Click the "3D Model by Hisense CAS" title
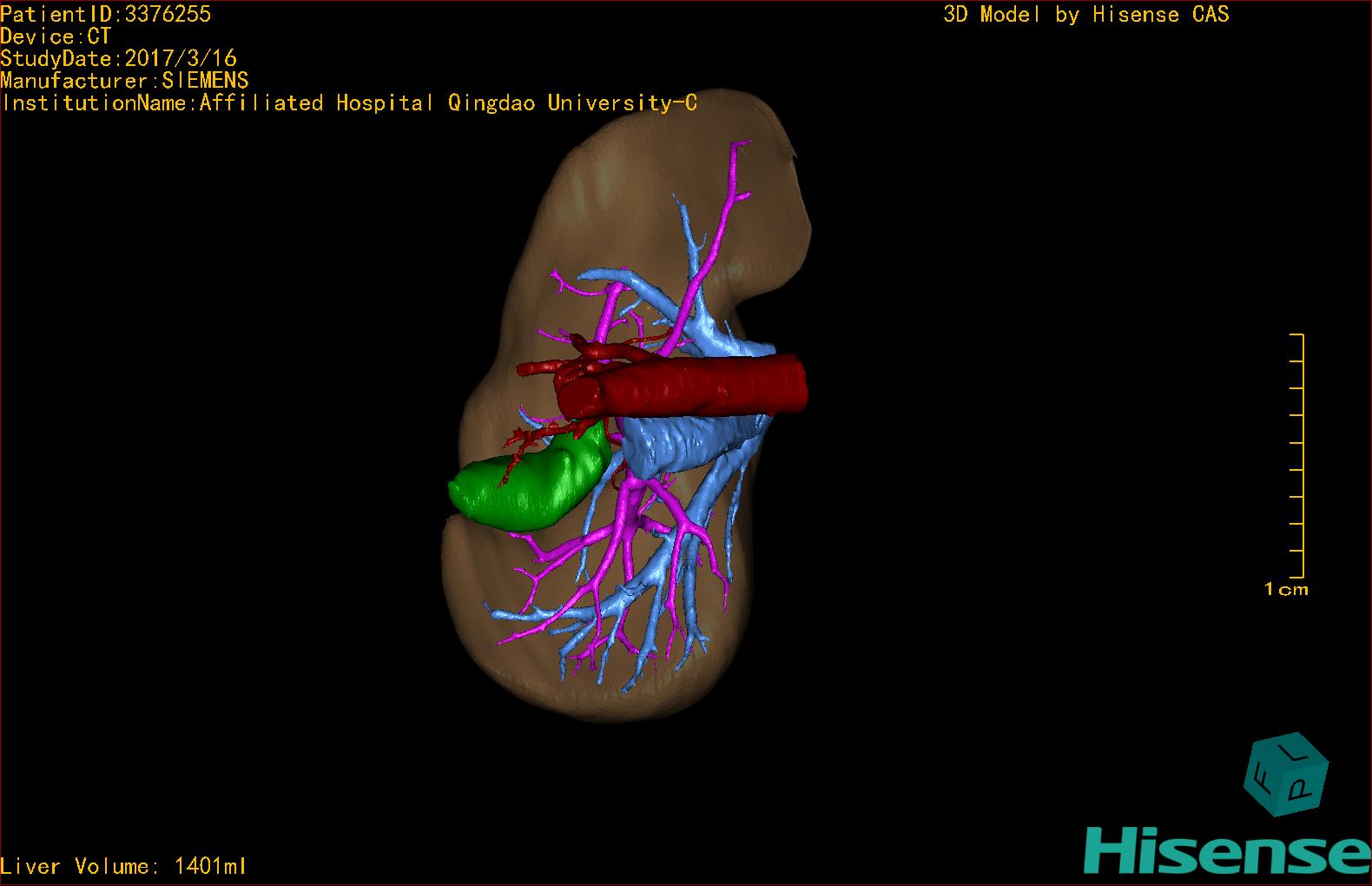 click(1086, 15)
